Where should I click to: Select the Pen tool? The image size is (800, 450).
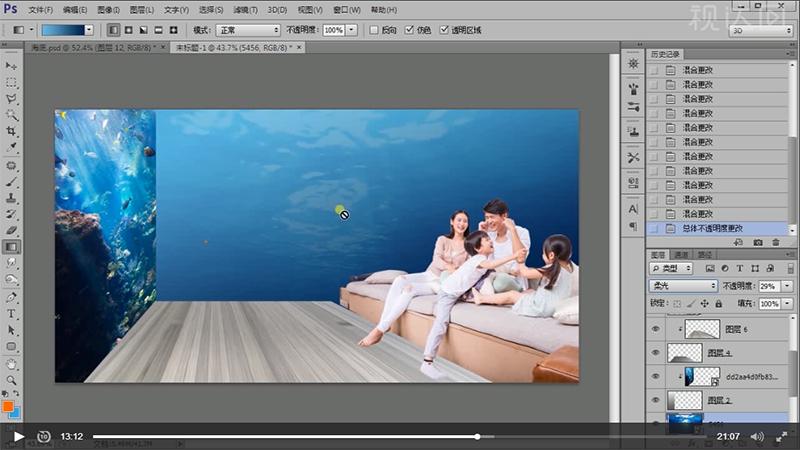(x=11, y=297)
